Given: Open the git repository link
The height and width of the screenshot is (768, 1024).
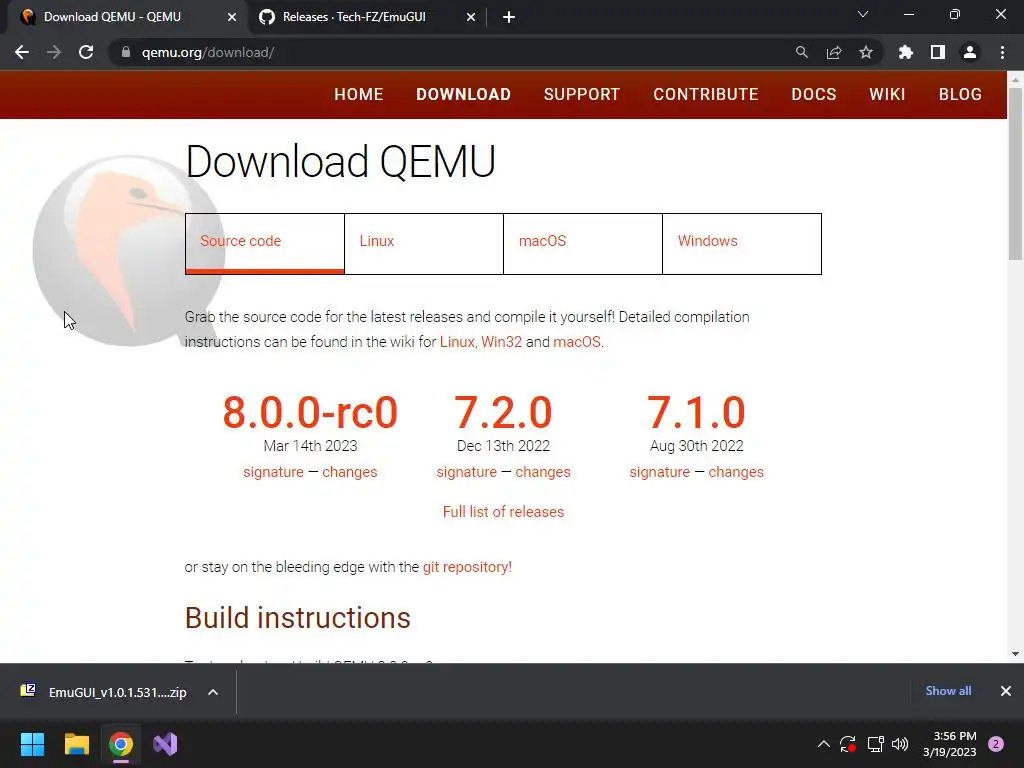Looking at the screenshot, I should tap(468, 567).
